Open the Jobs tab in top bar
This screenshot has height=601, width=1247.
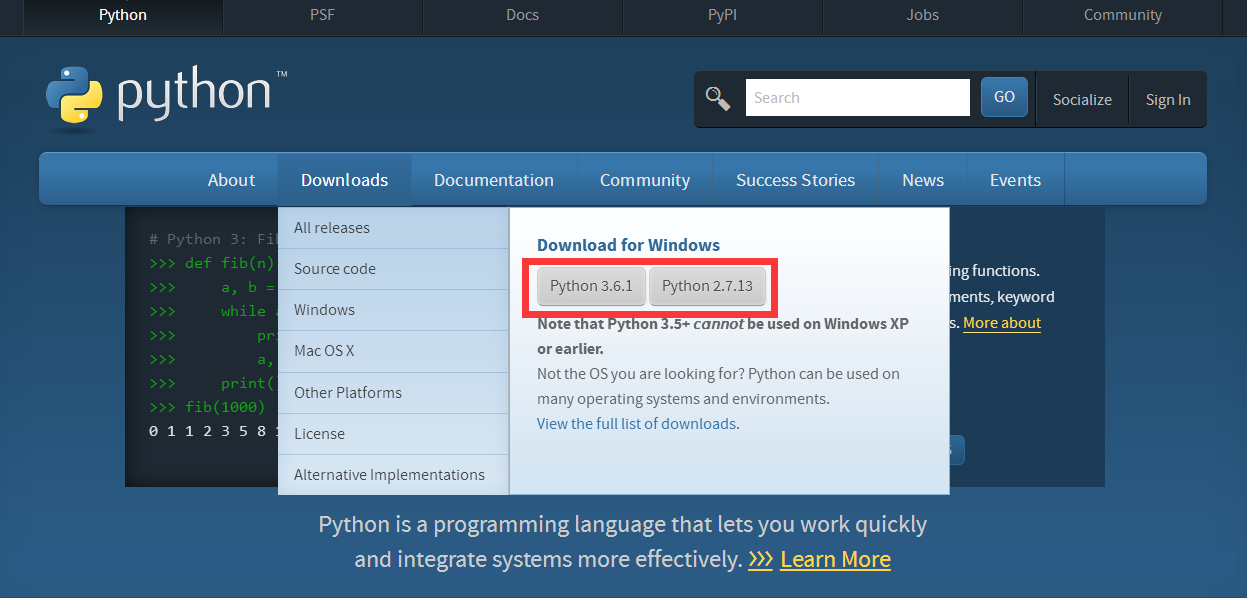[922, 15]
